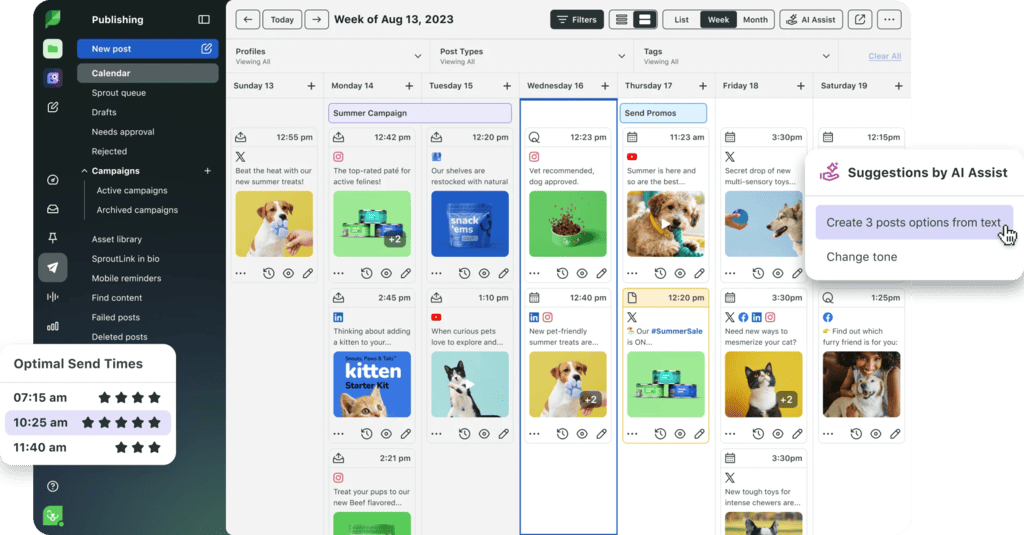
Task: Open Needs approval in sidebar
Action: tap(123, 132)
